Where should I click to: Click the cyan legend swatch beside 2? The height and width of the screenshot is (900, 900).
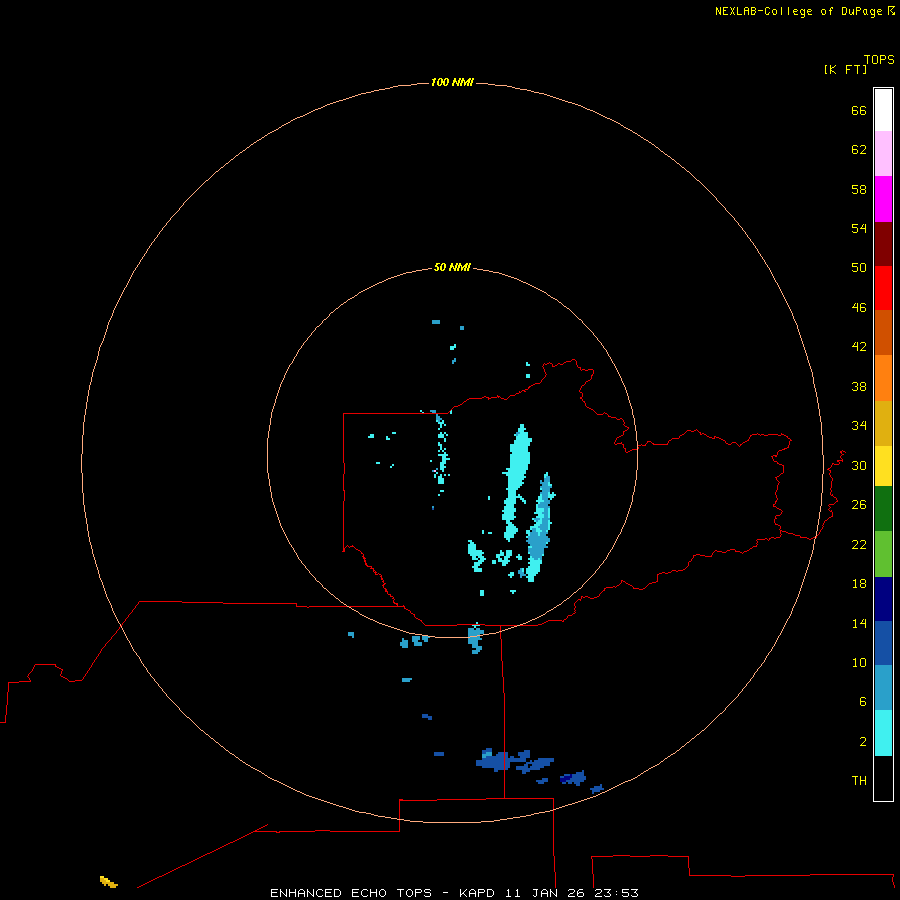[883, 733]
